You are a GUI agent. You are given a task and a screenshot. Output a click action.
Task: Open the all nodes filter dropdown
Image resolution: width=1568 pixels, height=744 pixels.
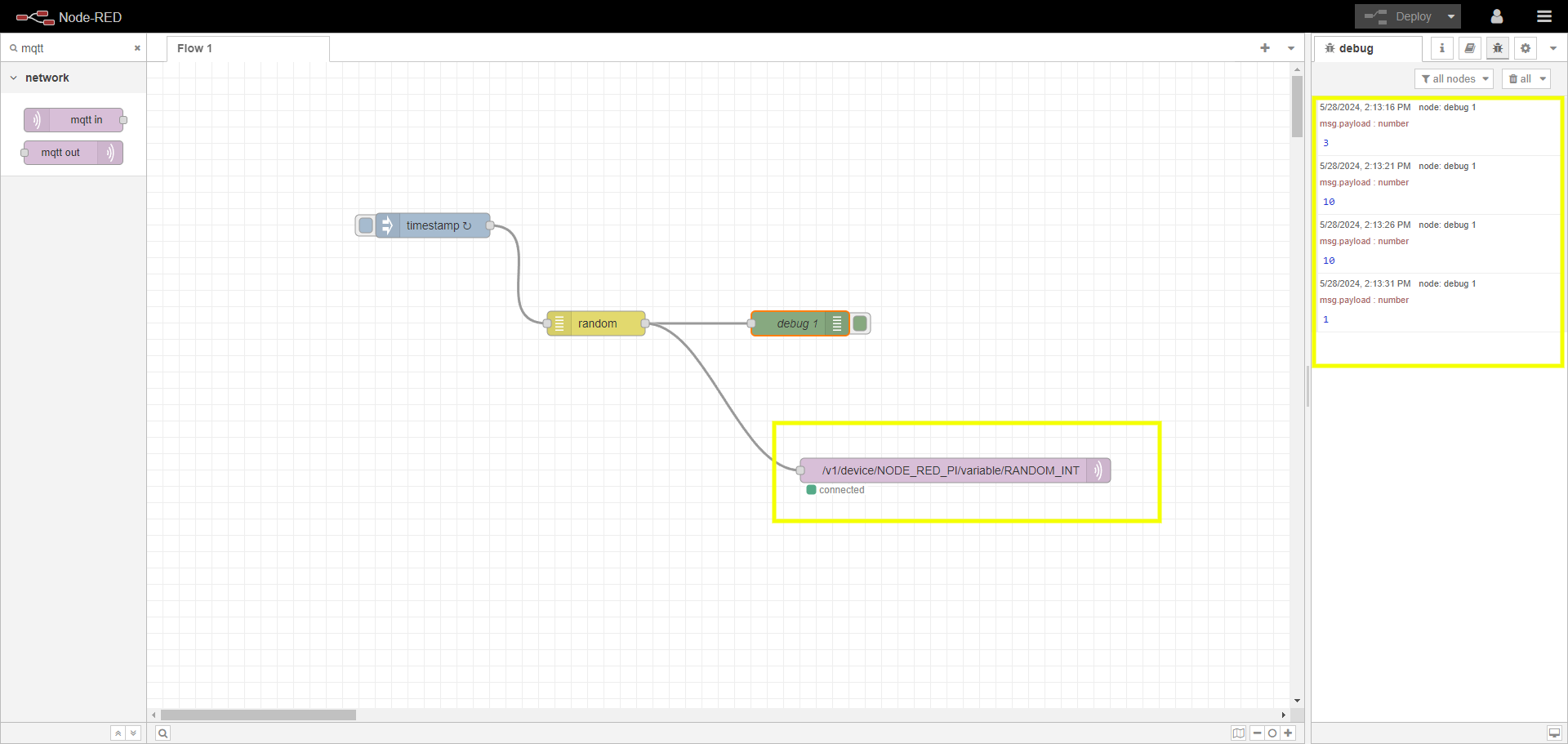click(x=1454, y=79)
